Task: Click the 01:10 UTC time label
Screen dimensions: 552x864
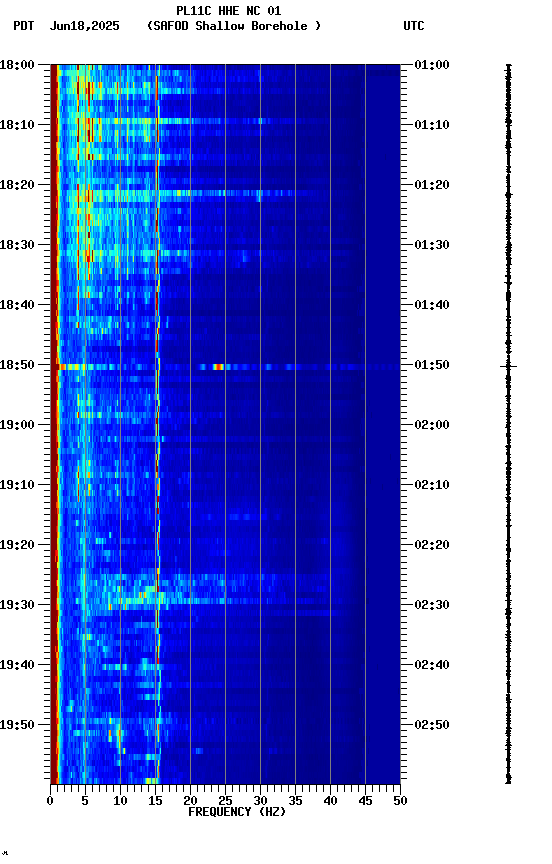Action: [432, 125]
